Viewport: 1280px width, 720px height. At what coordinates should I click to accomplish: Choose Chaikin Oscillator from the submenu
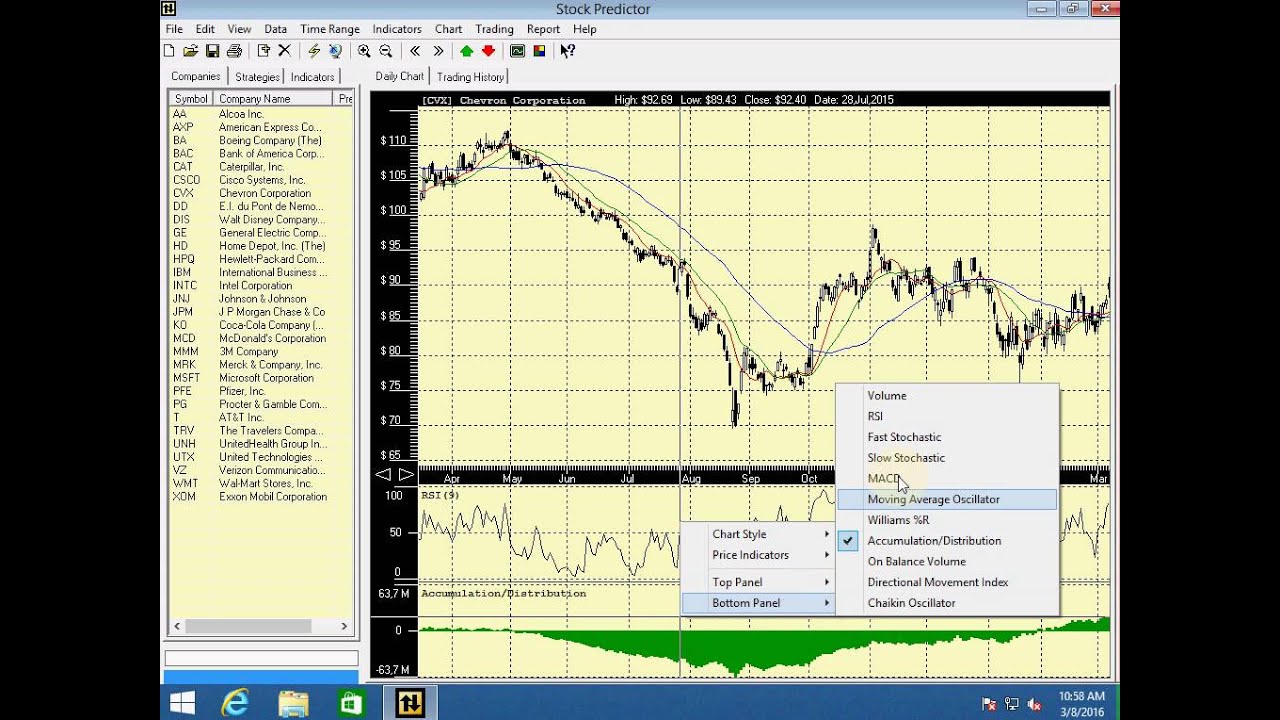click(947, 603)
